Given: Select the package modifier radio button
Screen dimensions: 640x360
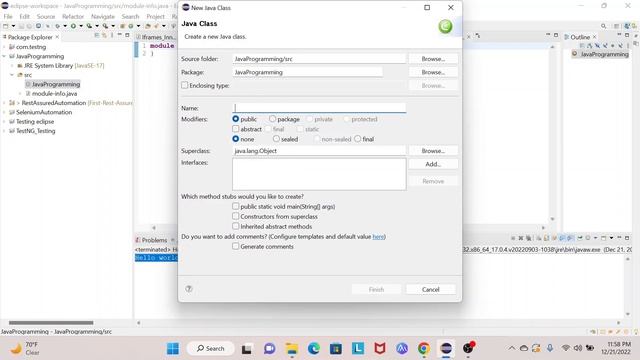Looking at the screenshot, I should (272, 119).
